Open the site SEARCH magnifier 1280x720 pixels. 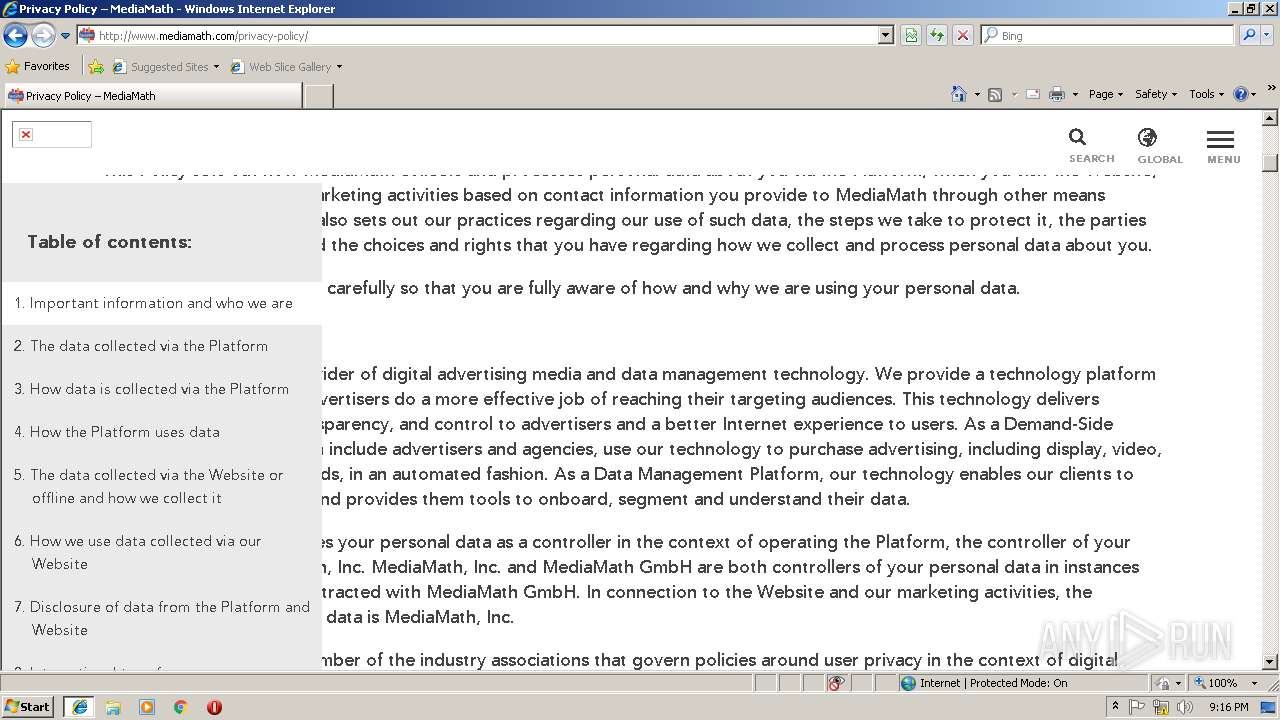point(1091,146)
